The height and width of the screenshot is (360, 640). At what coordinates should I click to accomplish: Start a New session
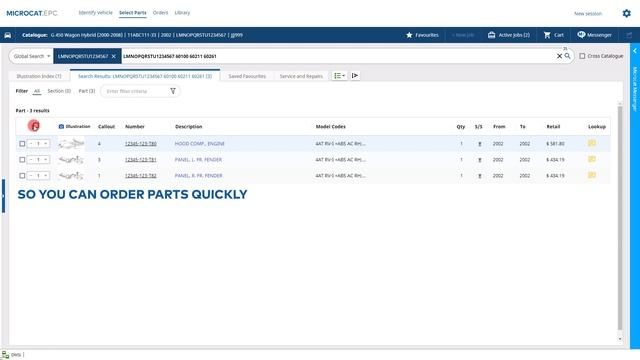click(x=588, y=13)
